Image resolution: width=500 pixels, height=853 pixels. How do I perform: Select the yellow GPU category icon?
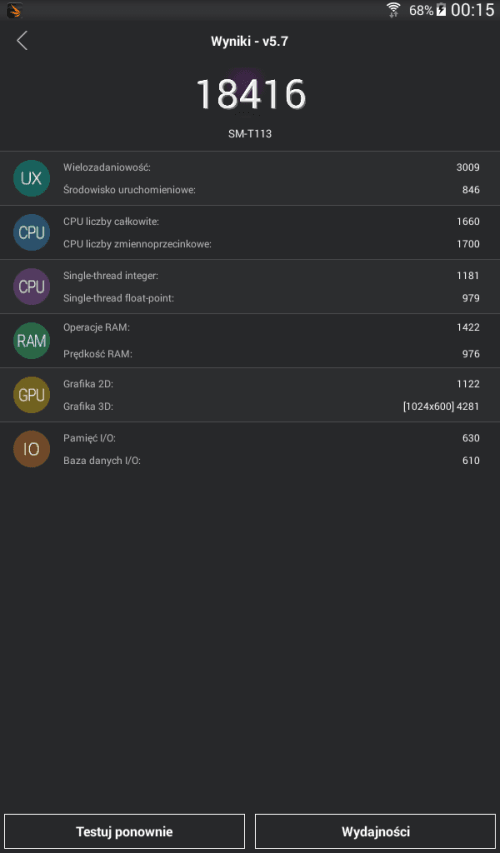32,395
